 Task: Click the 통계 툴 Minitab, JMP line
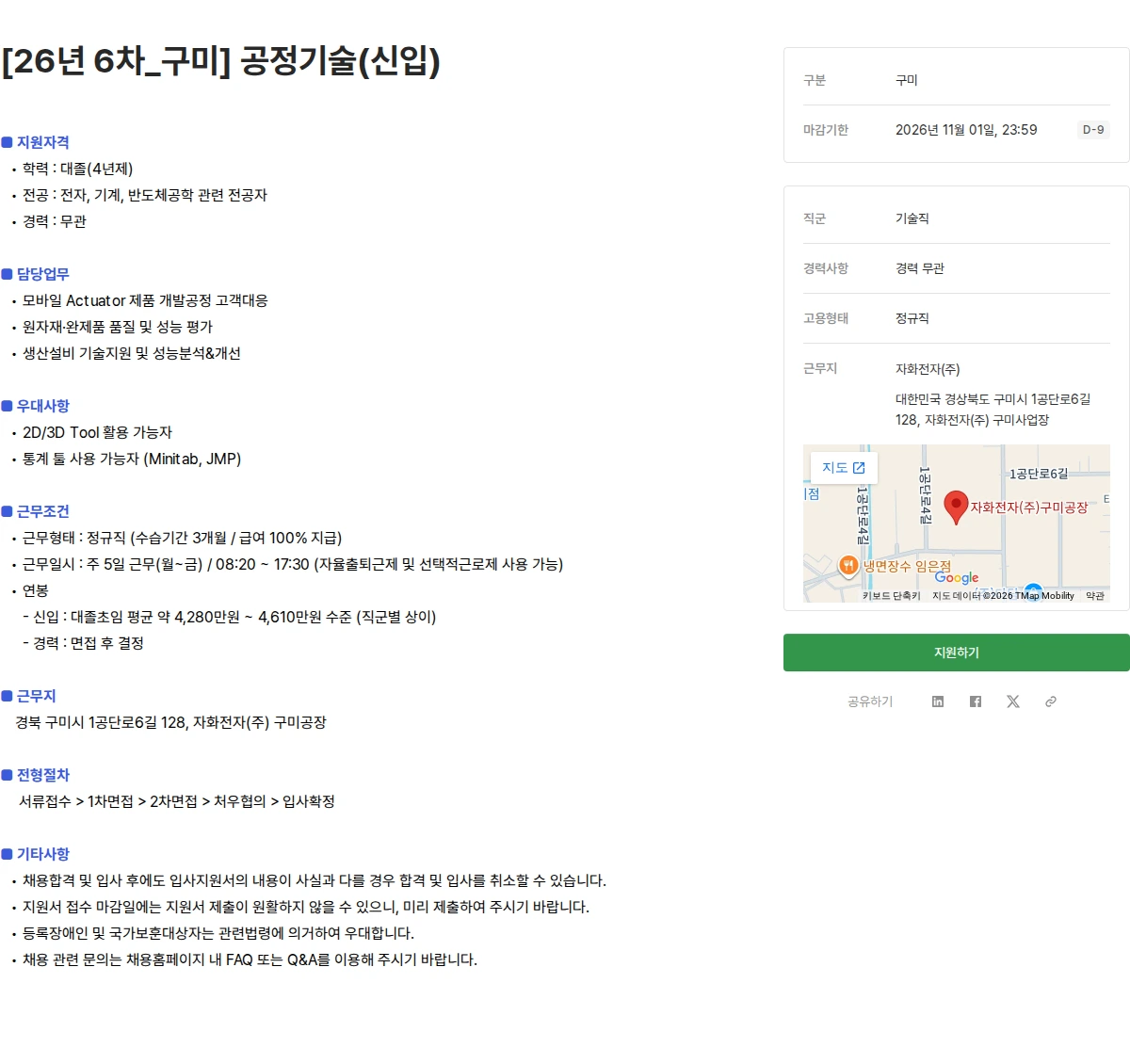coord(132,459)
